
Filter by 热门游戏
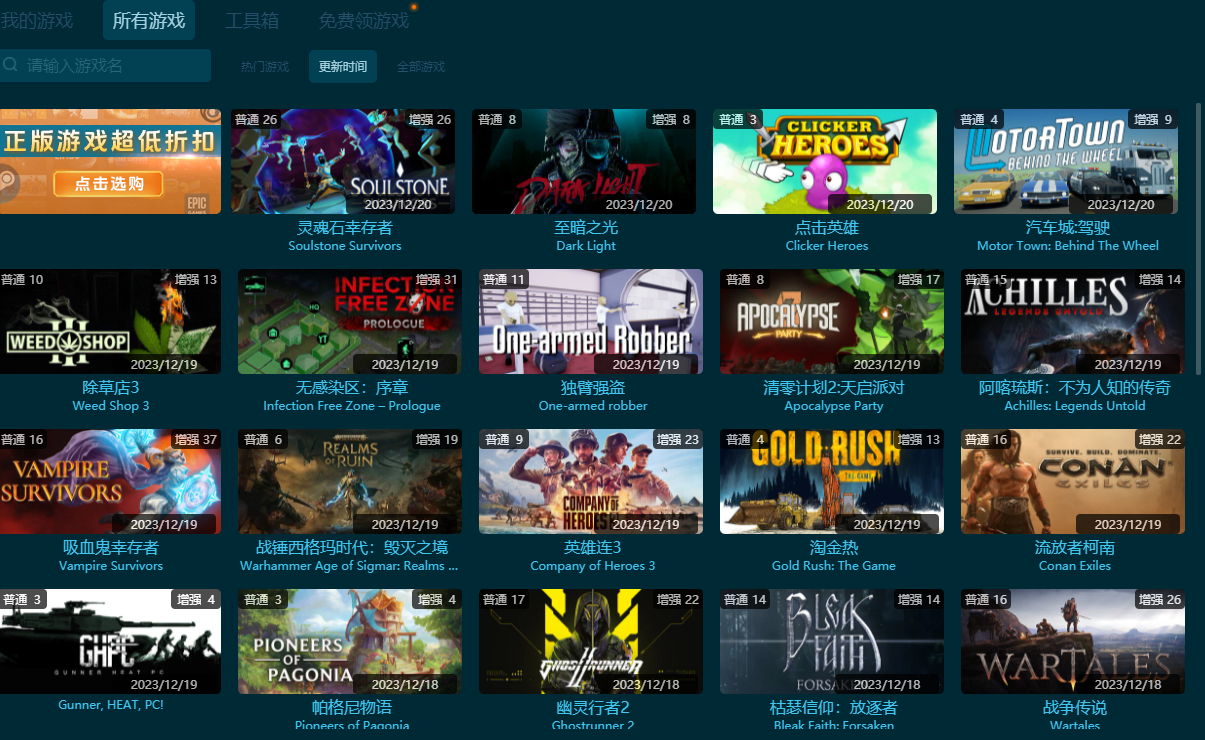tap(265, 67)
